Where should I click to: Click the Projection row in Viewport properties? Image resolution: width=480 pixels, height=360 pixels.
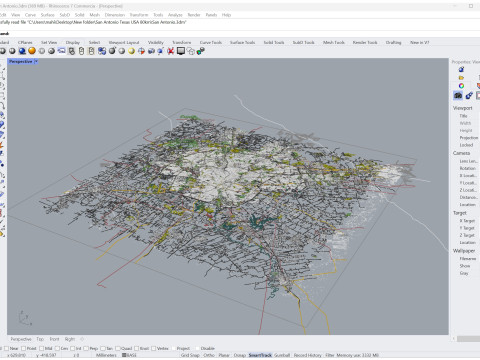click(x=468, y=138)
